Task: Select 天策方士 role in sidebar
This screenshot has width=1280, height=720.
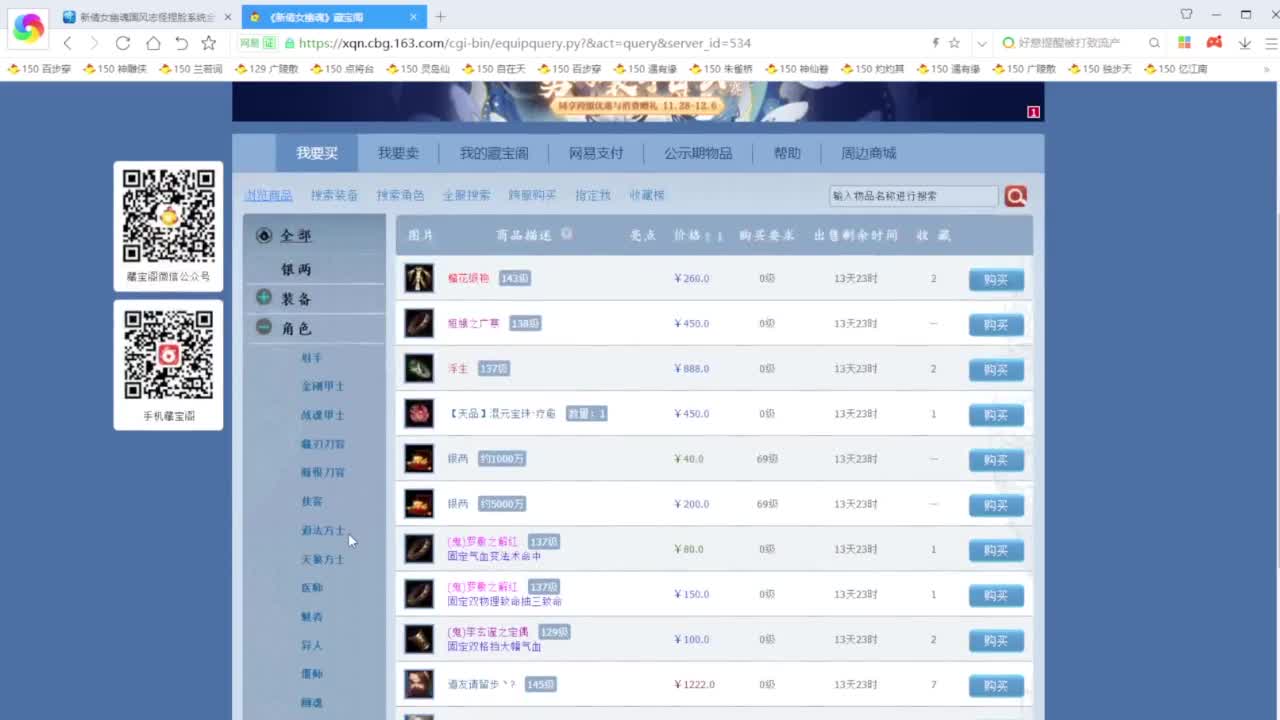Action: point(322,559)
